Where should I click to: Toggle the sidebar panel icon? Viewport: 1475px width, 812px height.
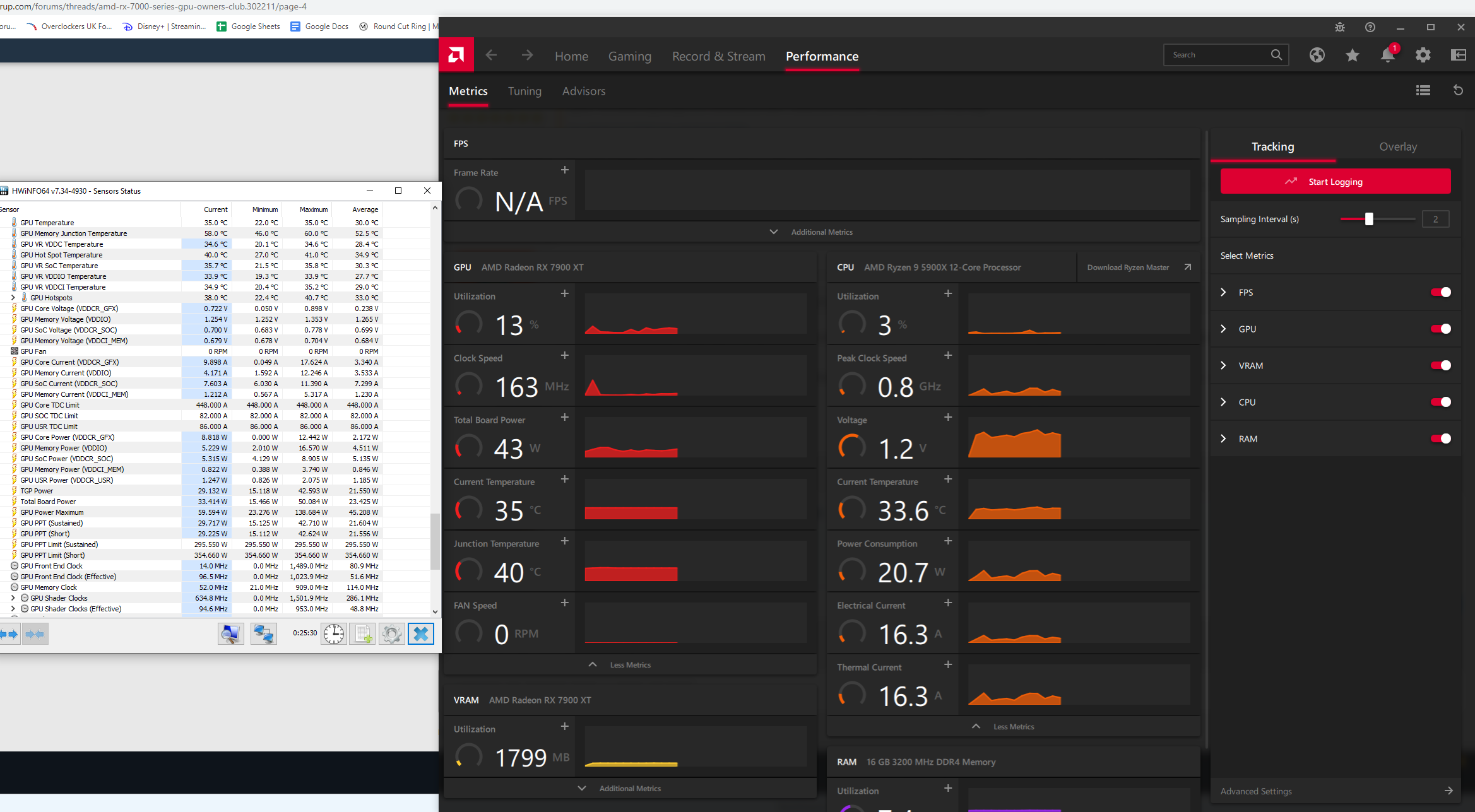pyautogui.click(x=1458, y=55)
